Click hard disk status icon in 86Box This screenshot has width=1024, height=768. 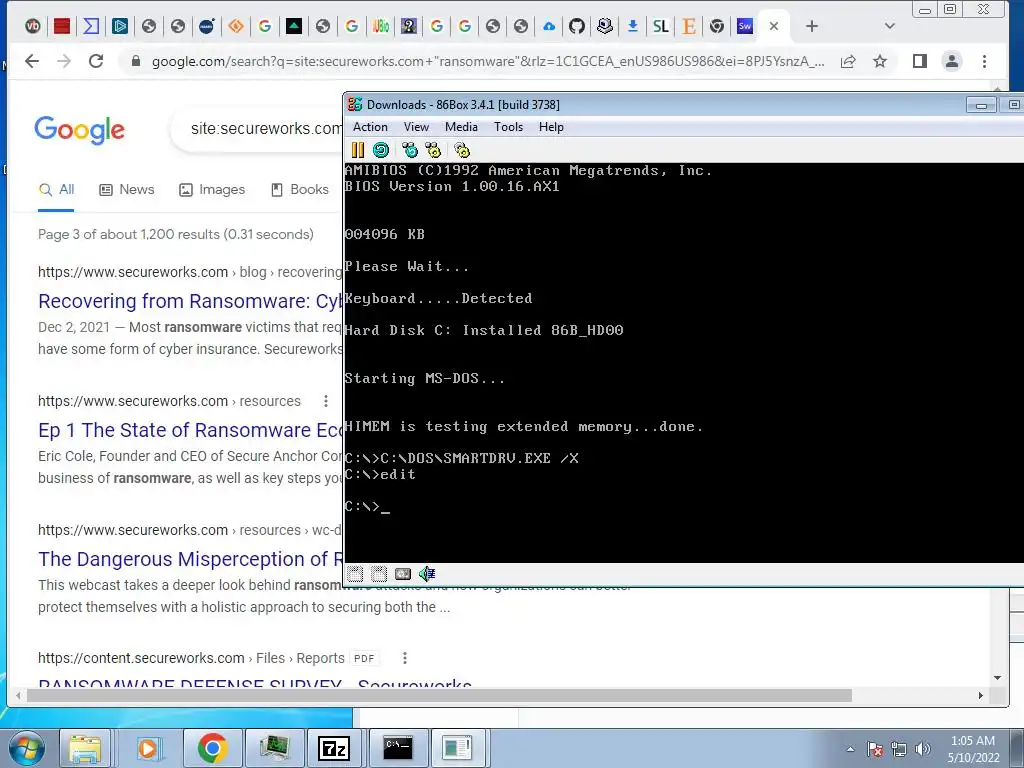point(403,574)
